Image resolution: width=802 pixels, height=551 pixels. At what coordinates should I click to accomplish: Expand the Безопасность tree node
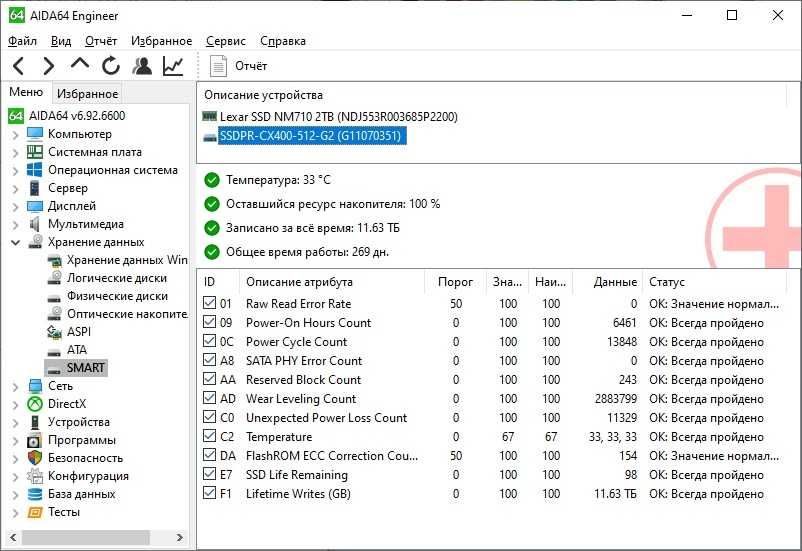pos(15,459)
